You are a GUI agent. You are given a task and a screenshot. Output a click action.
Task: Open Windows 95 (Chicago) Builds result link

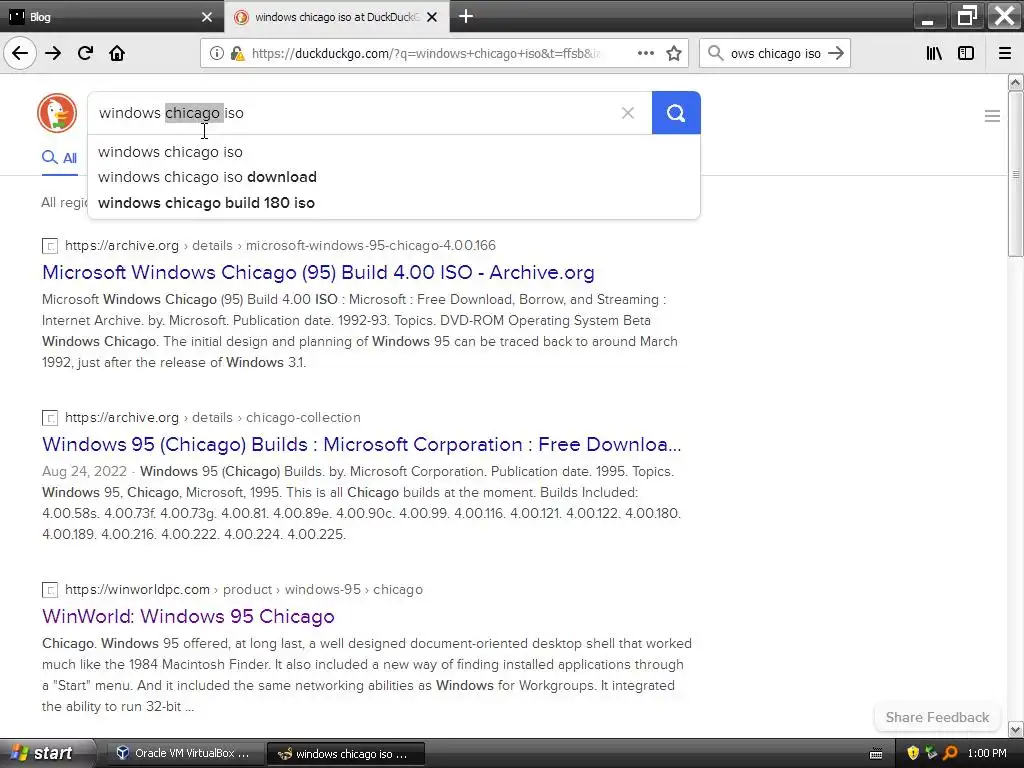tap(361, 444)
